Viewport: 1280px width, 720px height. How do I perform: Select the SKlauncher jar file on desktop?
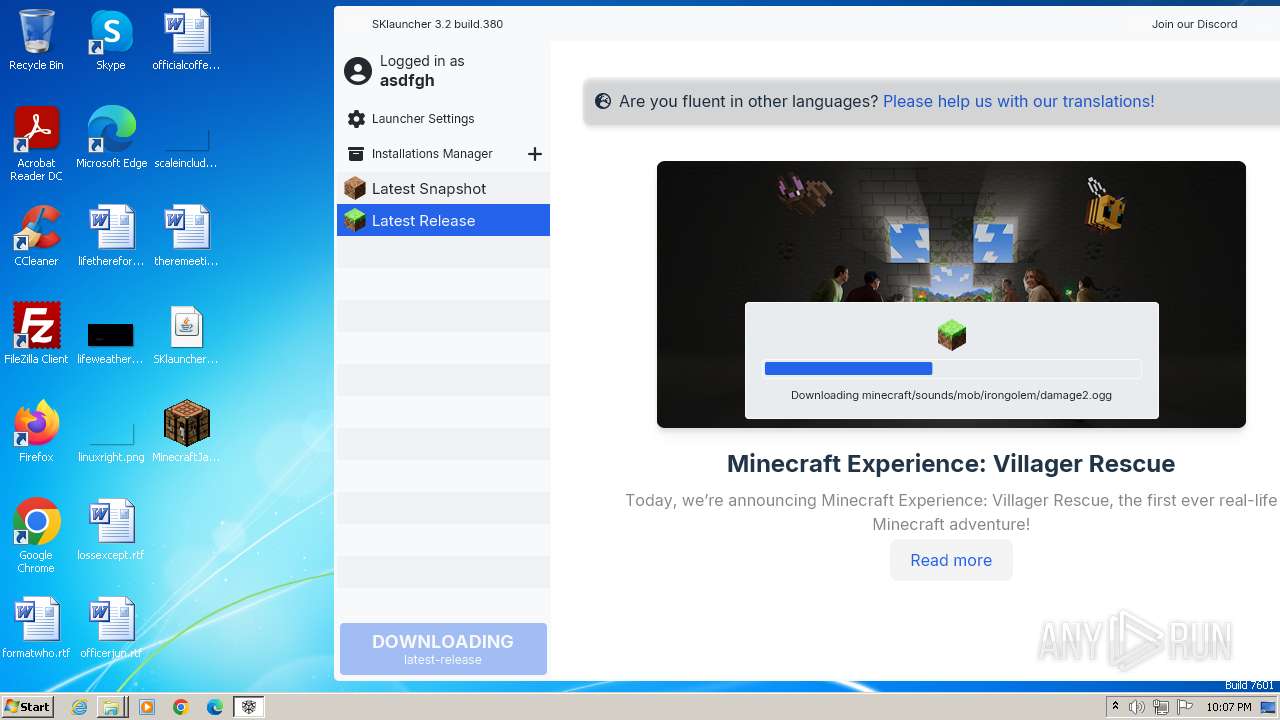[186, 334]
